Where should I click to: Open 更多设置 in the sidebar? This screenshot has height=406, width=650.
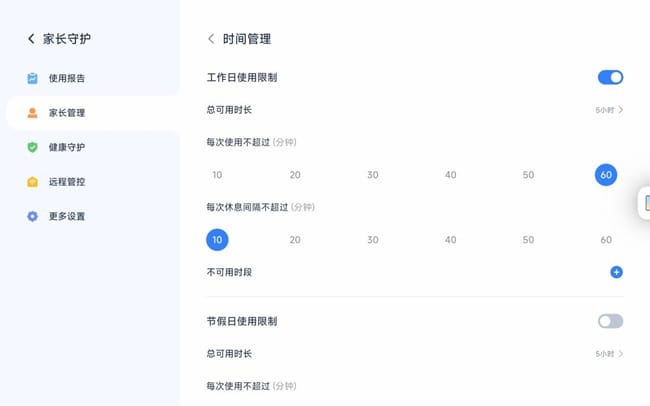pos(67,216)
